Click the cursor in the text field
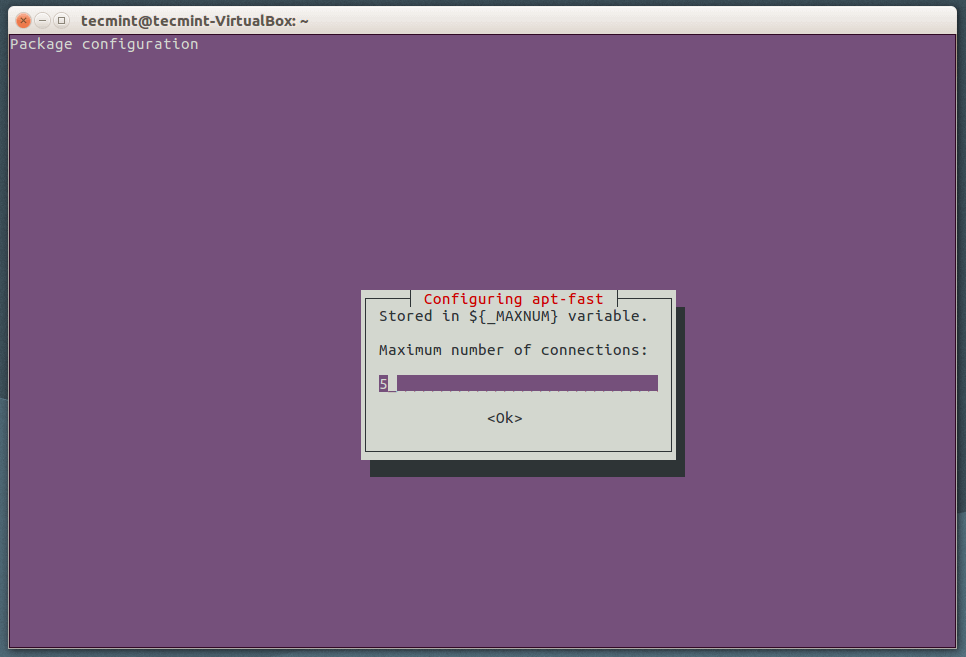 tap(390, 383)
